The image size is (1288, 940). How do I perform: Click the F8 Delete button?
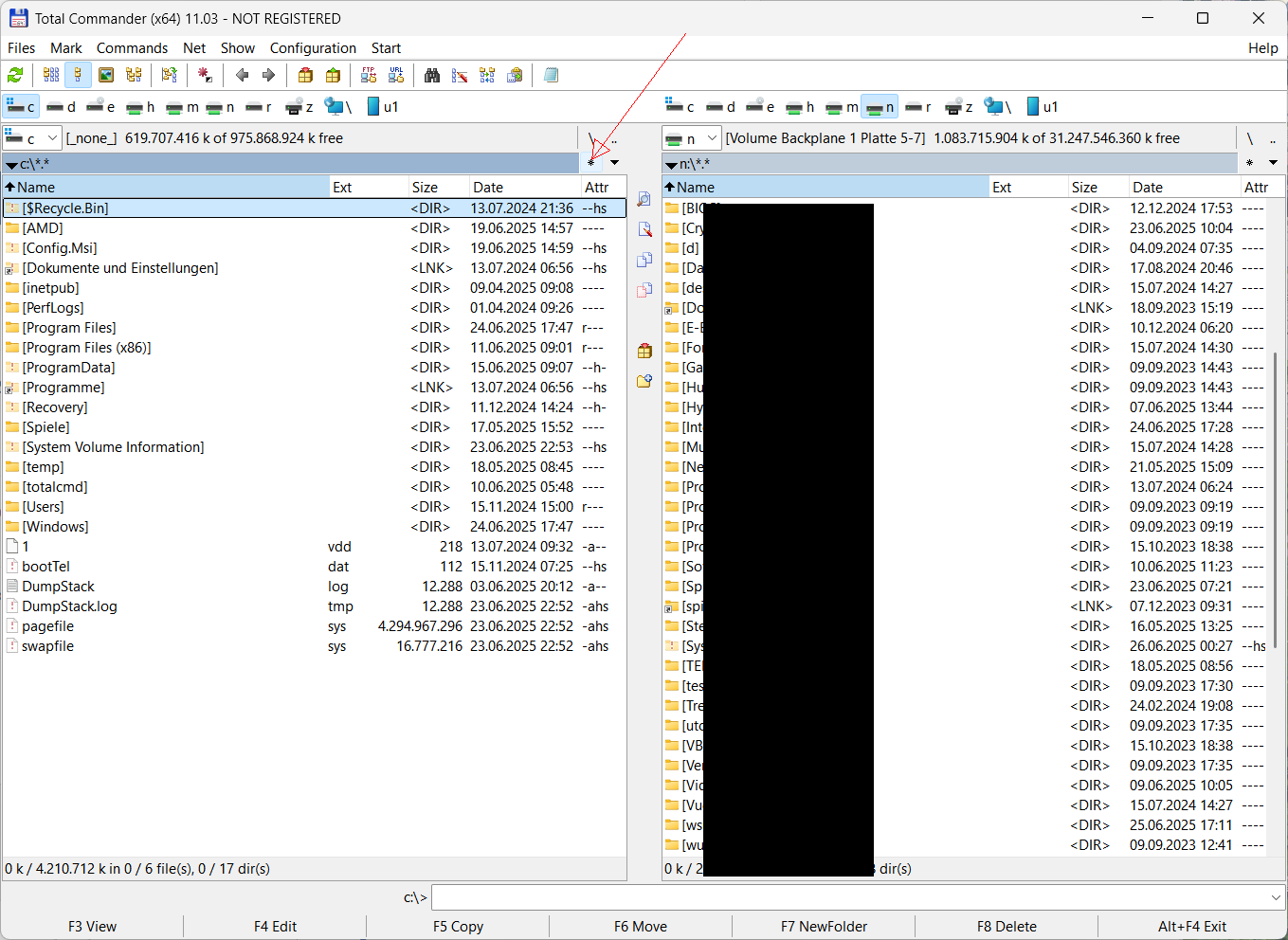(x=1007, y=927)
